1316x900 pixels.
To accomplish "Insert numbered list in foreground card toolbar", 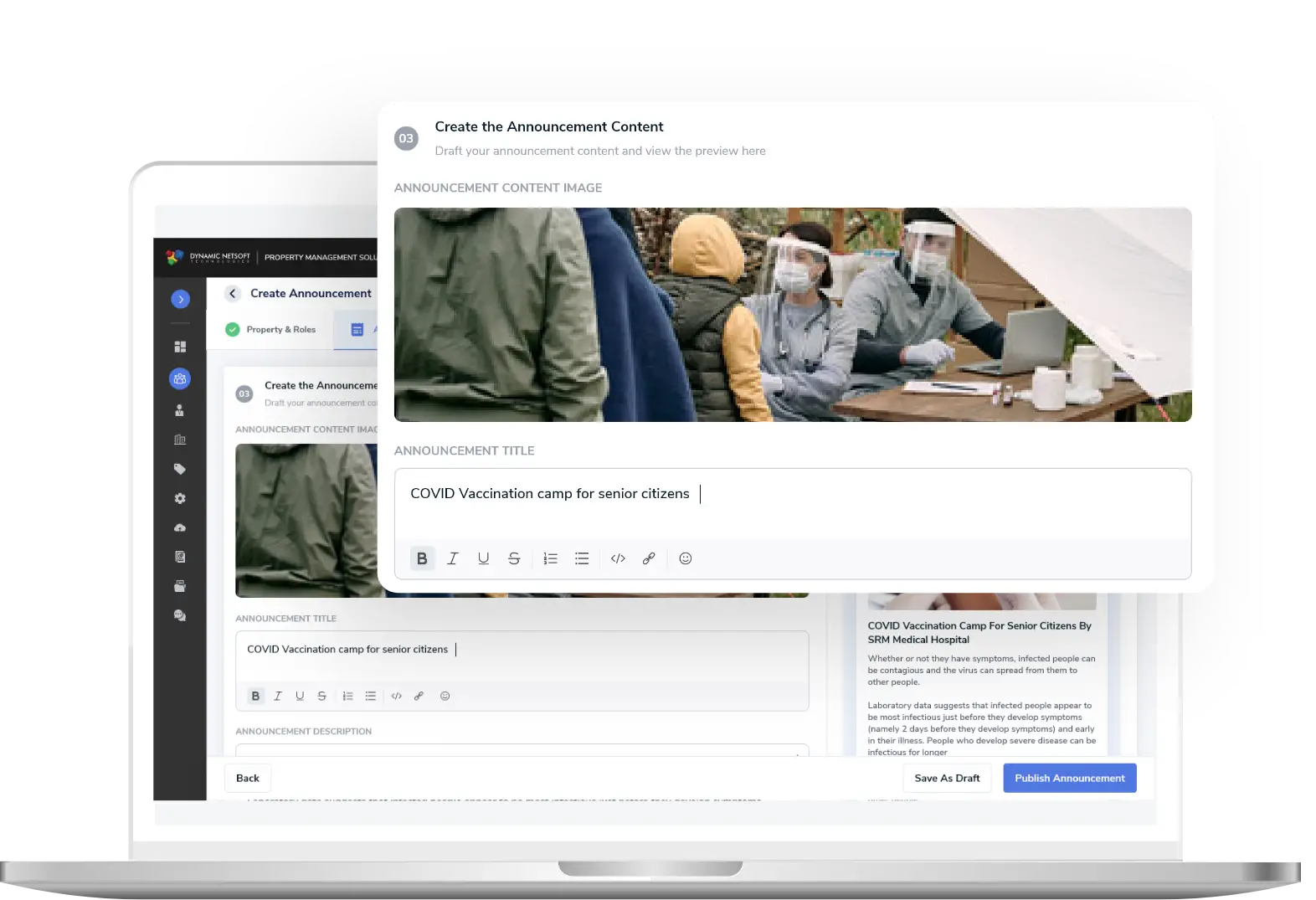I will [550, 558].
